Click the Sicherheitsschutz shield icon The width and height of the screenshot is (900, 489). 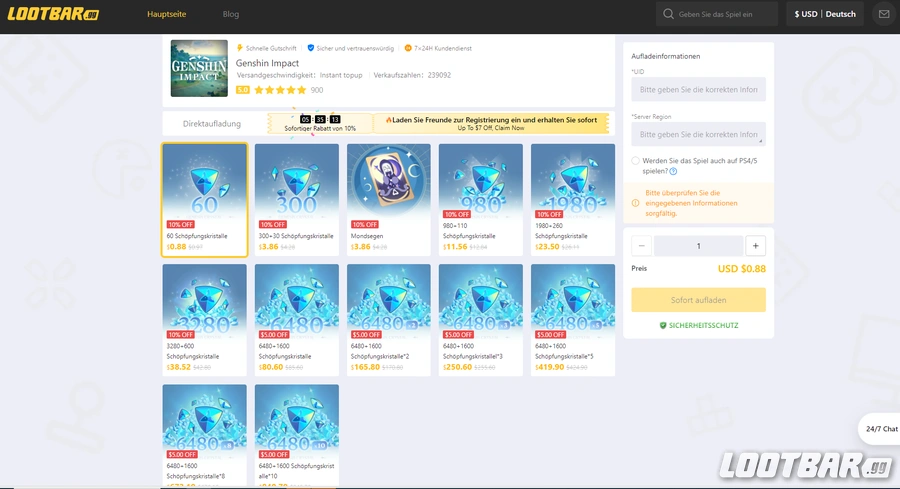pyautogui.click(x=663, y=326)
